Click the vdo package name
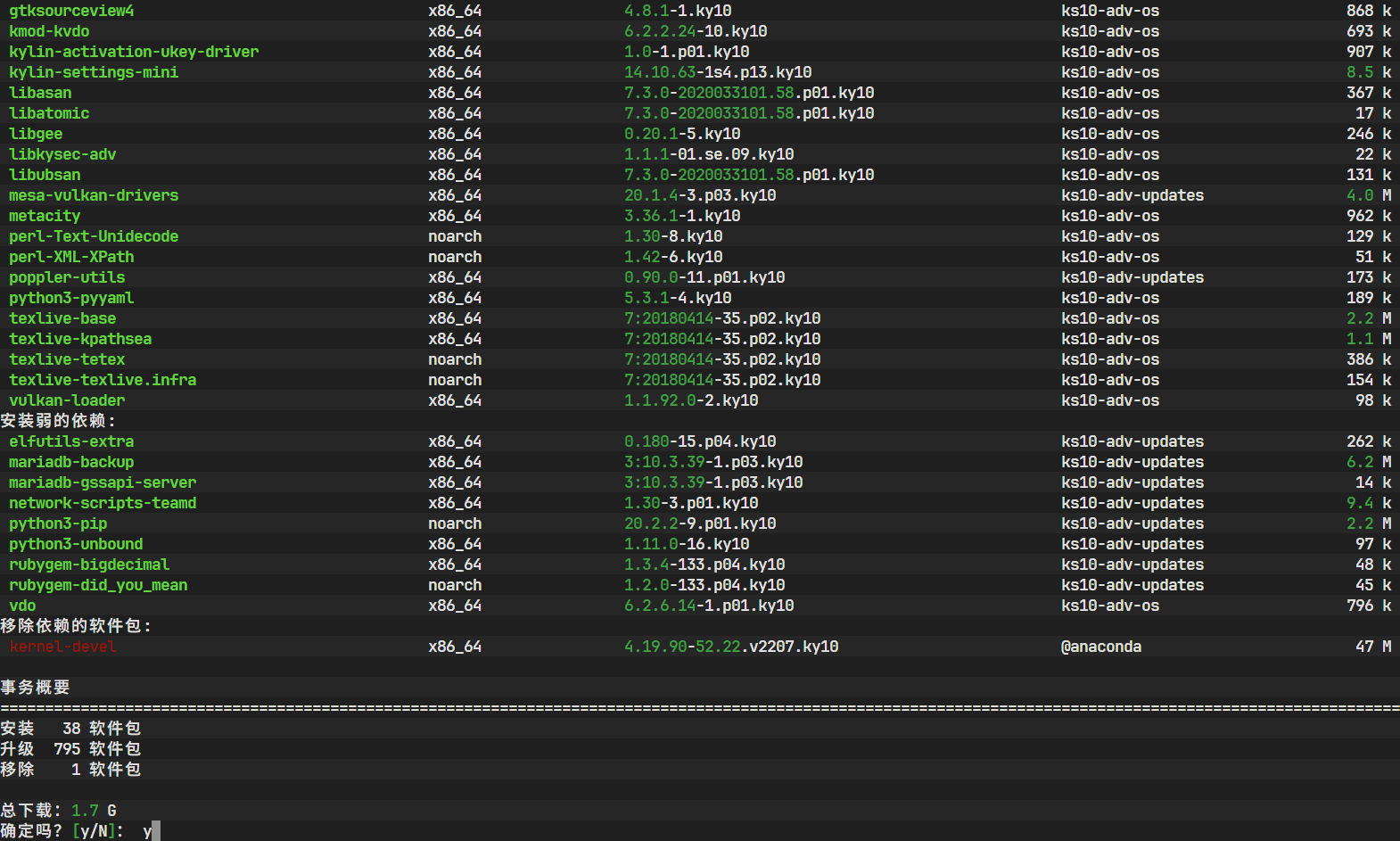1400x841 pixels. [22, 606]
